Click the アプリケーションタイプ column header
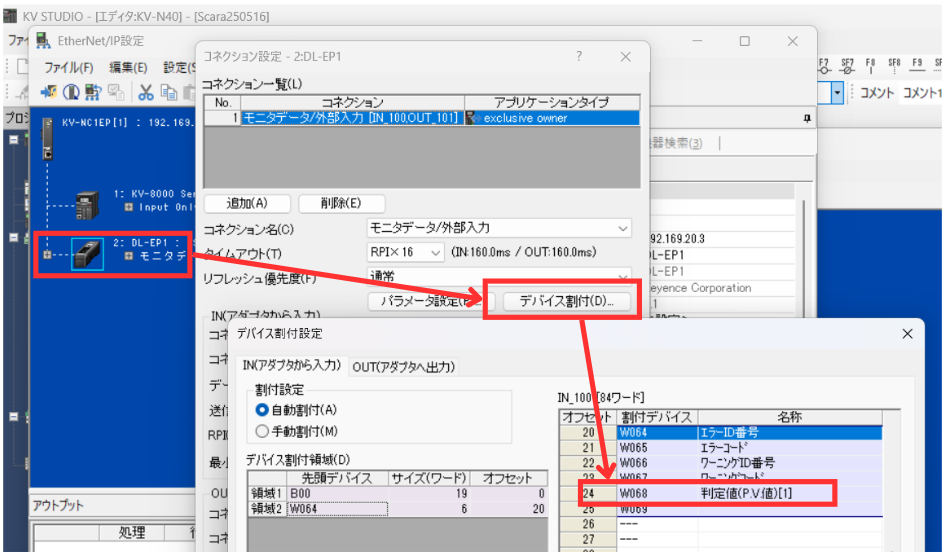 pyautogui.click(x=552, y=103)
